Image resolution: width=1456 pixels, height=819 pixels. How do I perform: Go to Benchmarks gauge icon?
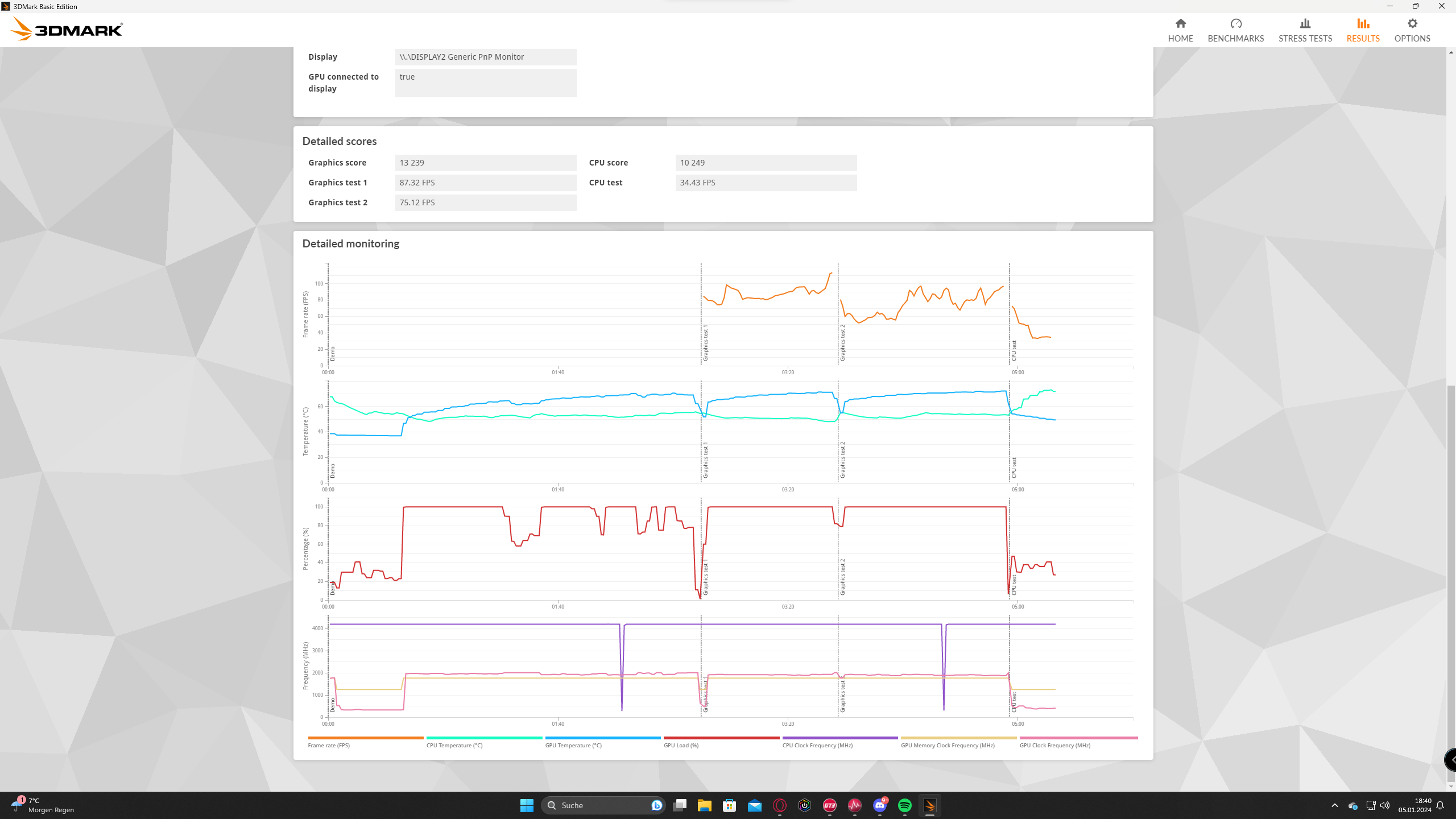click(1235, 24)
